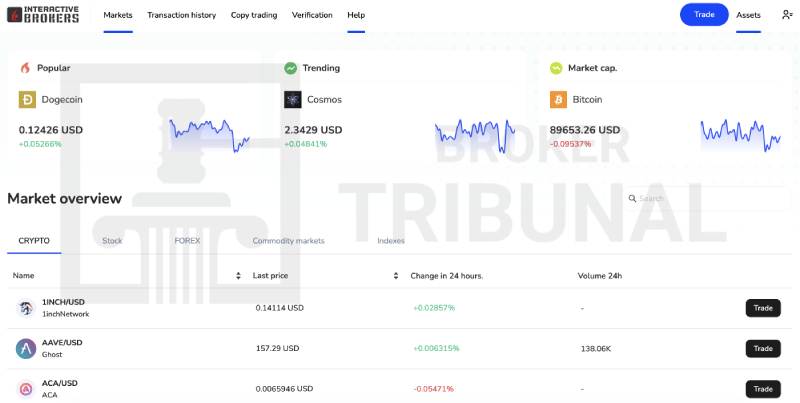Click the 1INCH/USD pair name
This screenshot has height=403, width=800.
coord(63,302)
